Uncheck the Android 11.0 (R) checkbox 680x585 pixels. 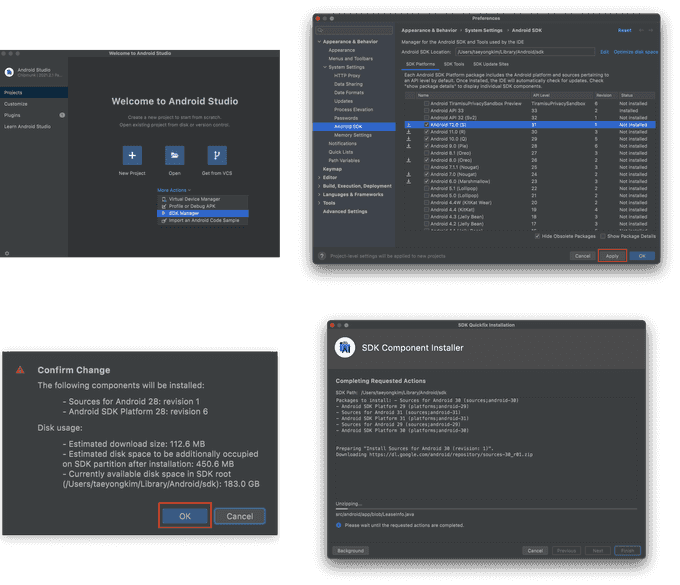tap(427, 132)
